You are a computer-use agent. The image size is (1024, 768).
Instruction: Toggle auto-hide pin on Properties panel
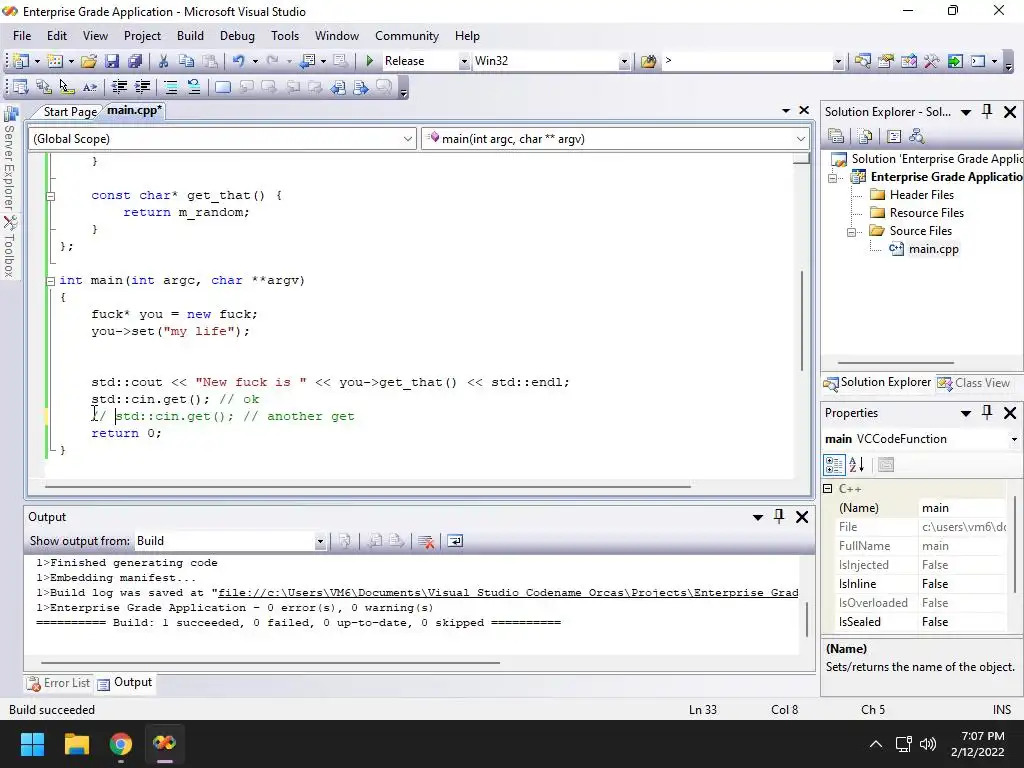987,413
